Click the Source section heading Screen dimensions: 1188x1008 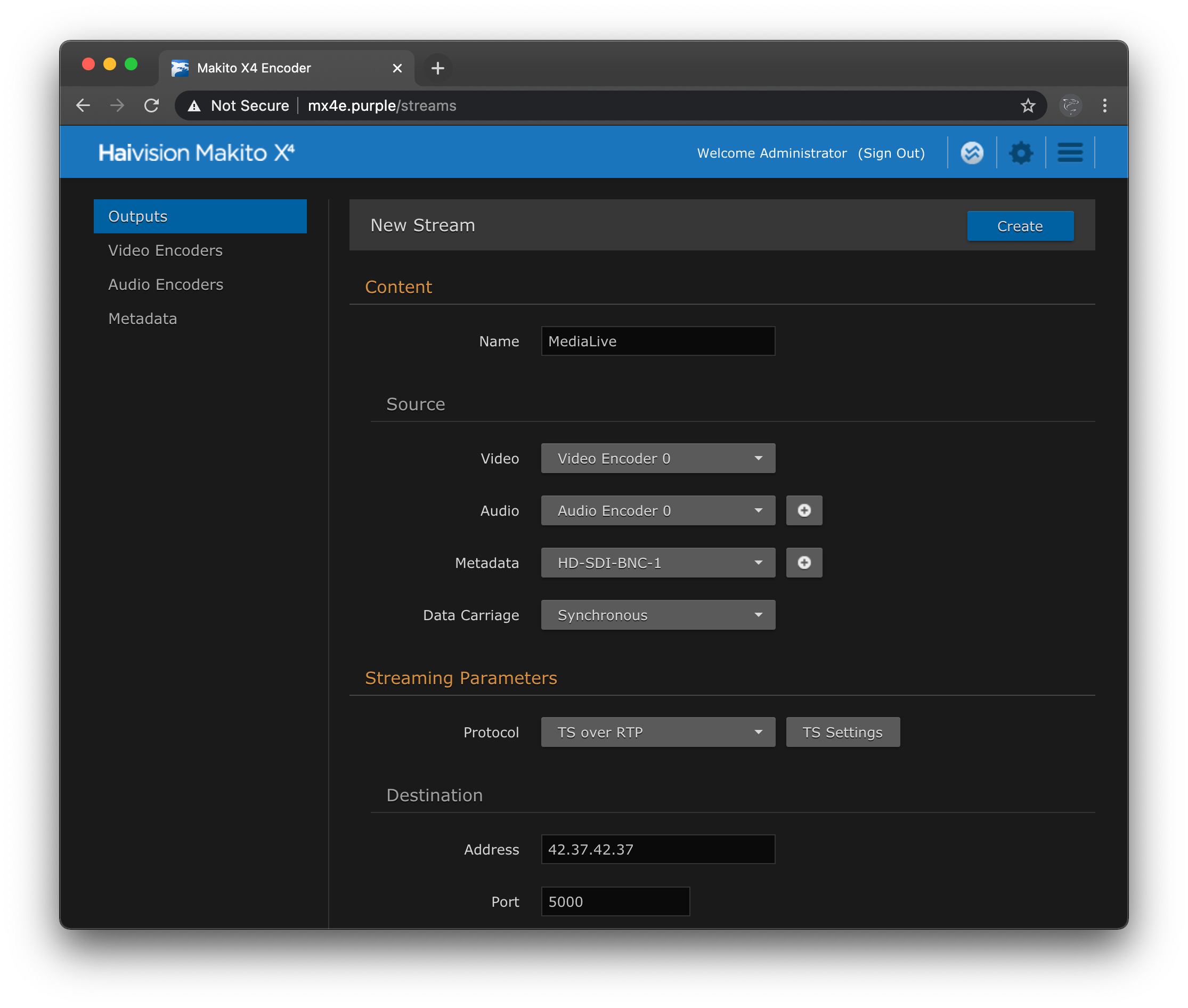click(x=416, y=404)
